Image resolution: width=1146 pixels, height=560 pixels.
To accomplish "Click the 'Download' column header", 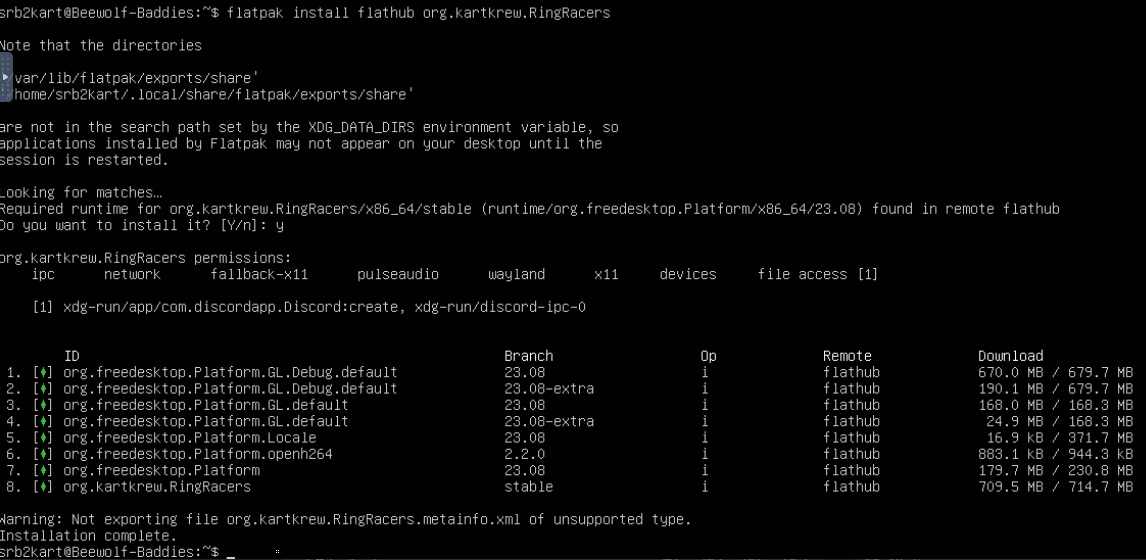I will [1011, 356].
